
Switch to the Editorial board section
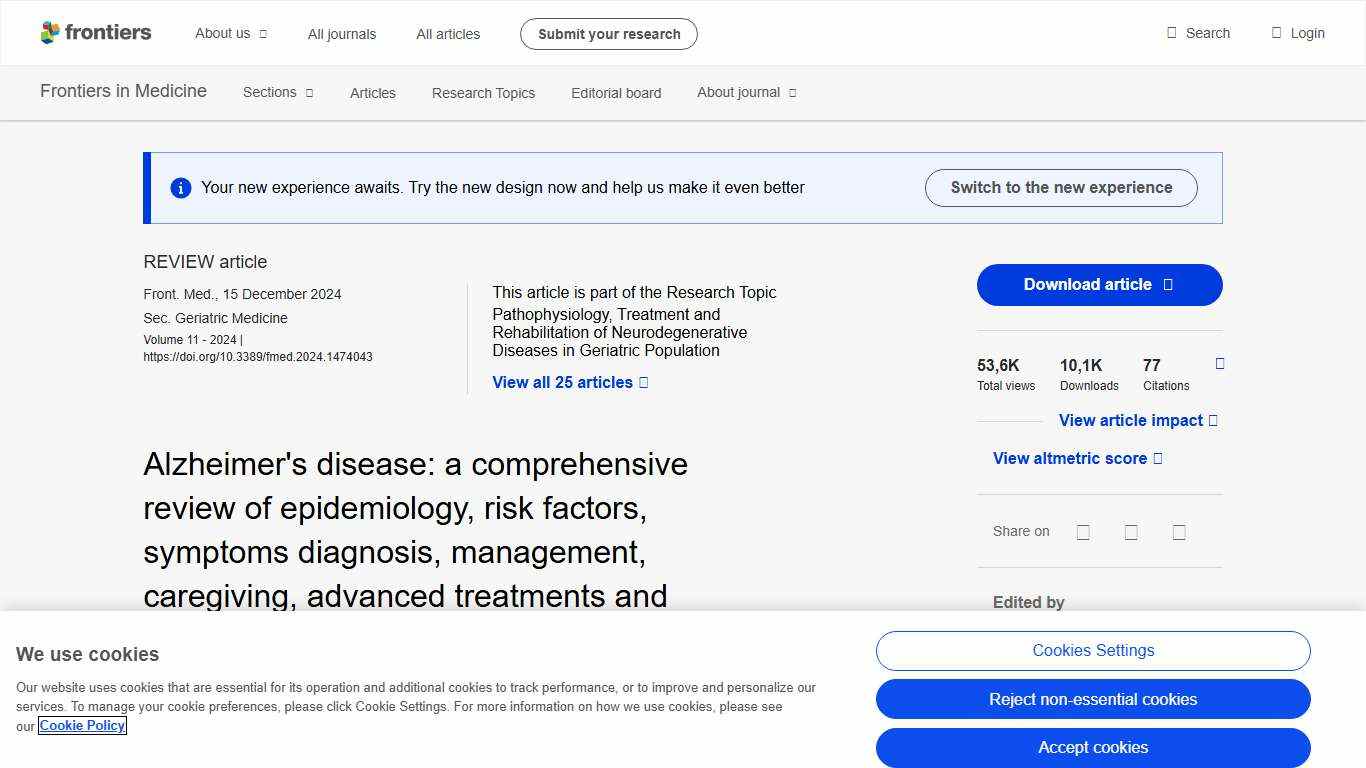pos(616,92)
